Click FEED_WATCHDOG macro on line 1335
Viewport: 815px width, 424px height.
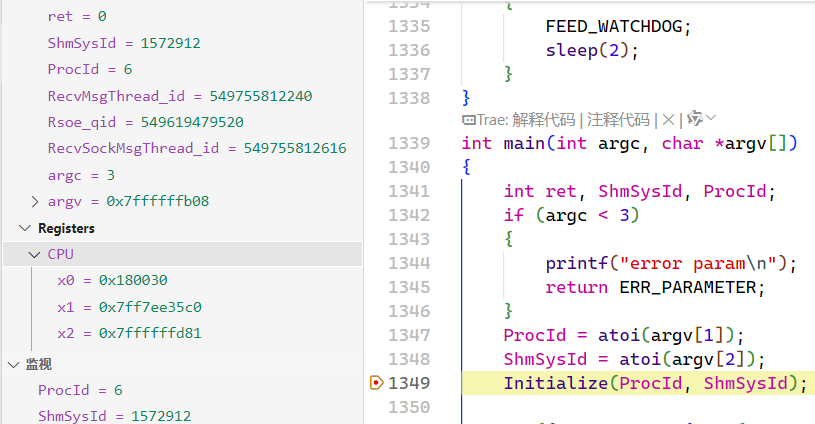(x=613, y=26)
